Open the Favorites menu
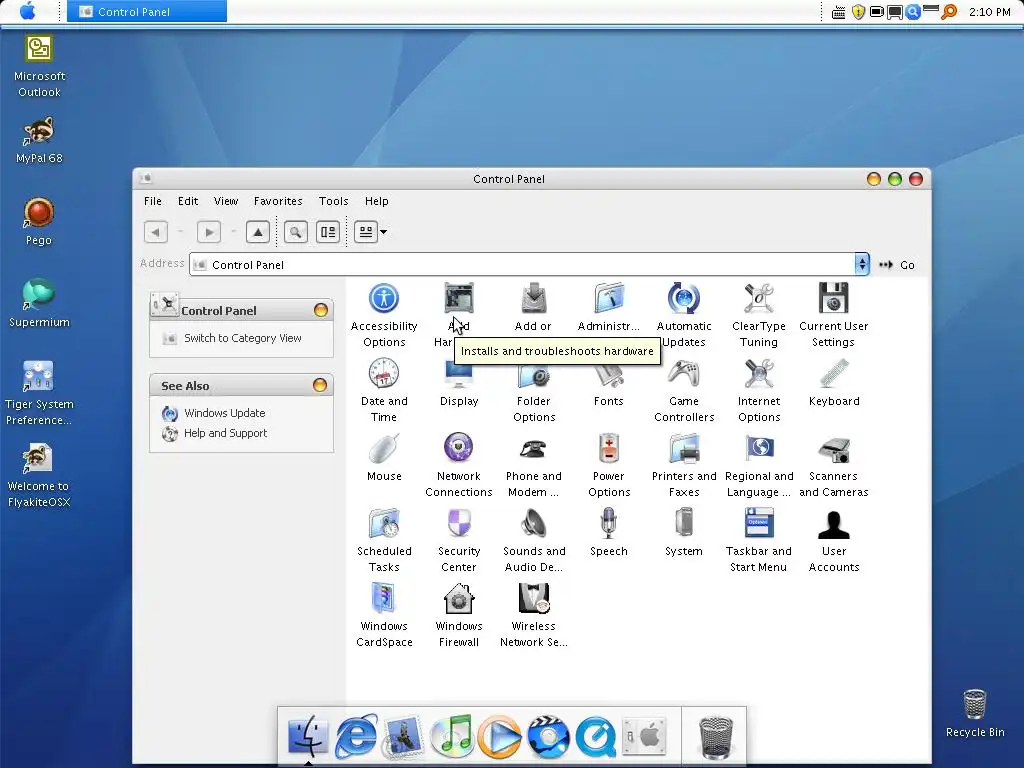This screenshot has width=1024, height=768. pyautogui.click(x=278, y=201)
